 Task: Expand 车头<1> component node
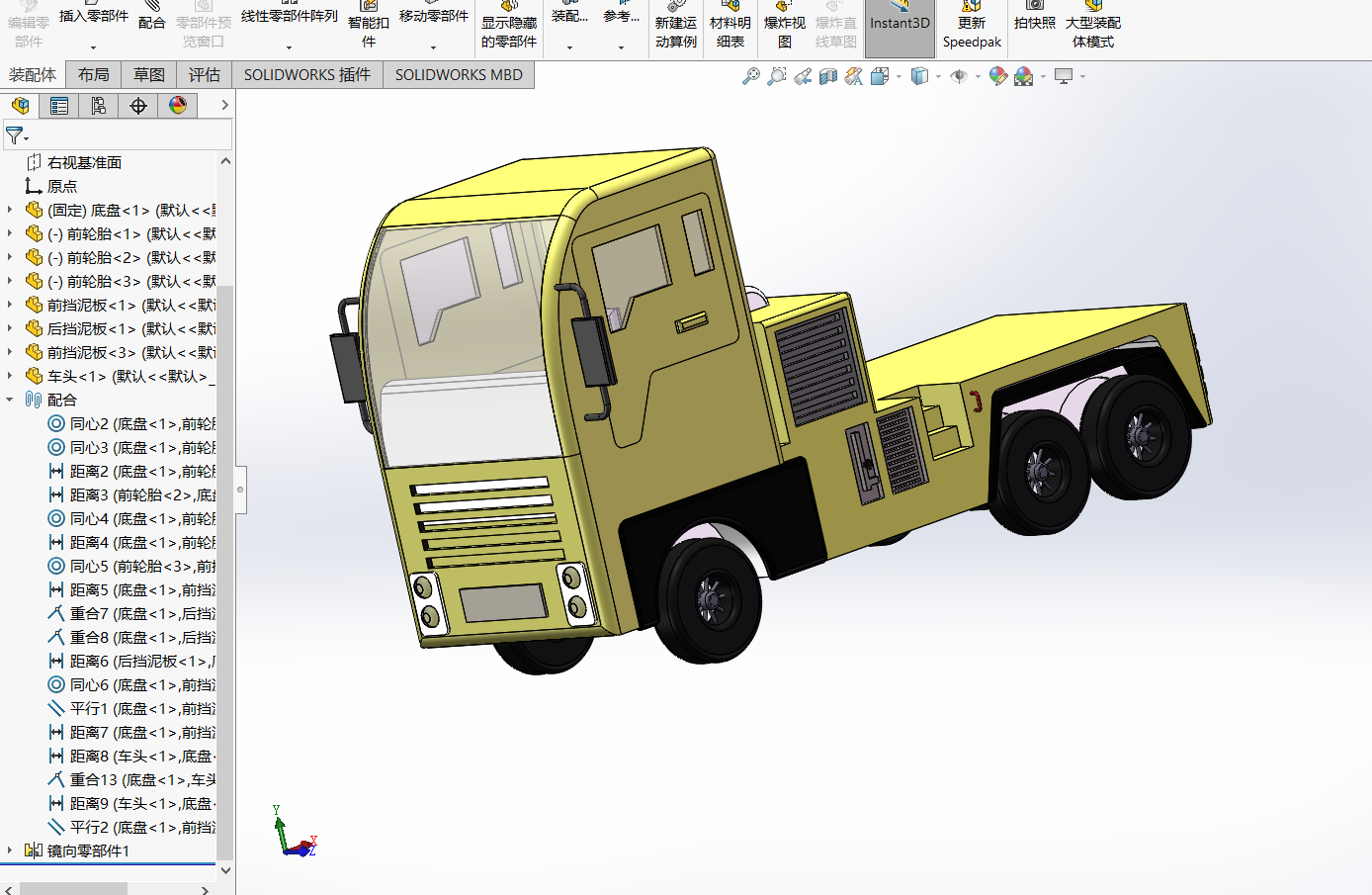pos(10,376)
